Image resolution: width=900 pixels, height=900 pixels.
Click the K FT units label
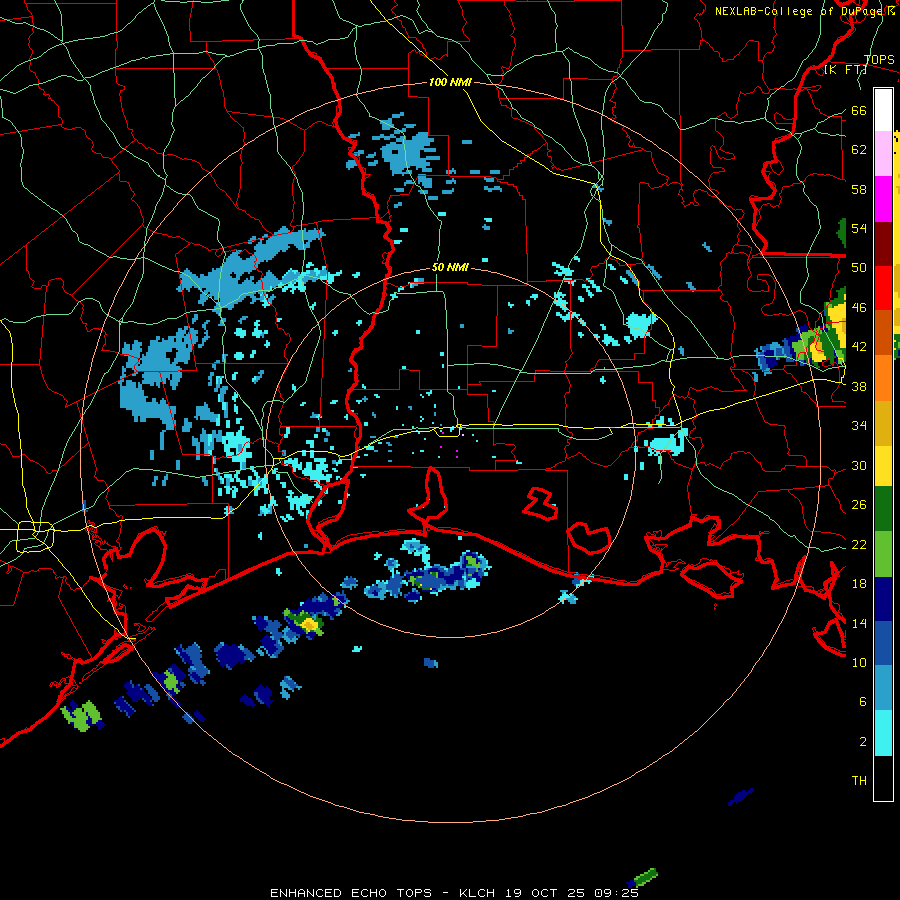pos(845,70)
